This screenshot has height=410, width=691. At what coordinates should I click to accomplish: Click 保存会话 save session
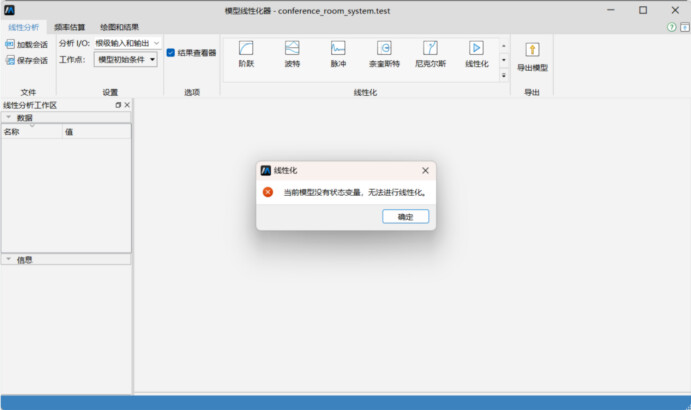pos(26,60)
